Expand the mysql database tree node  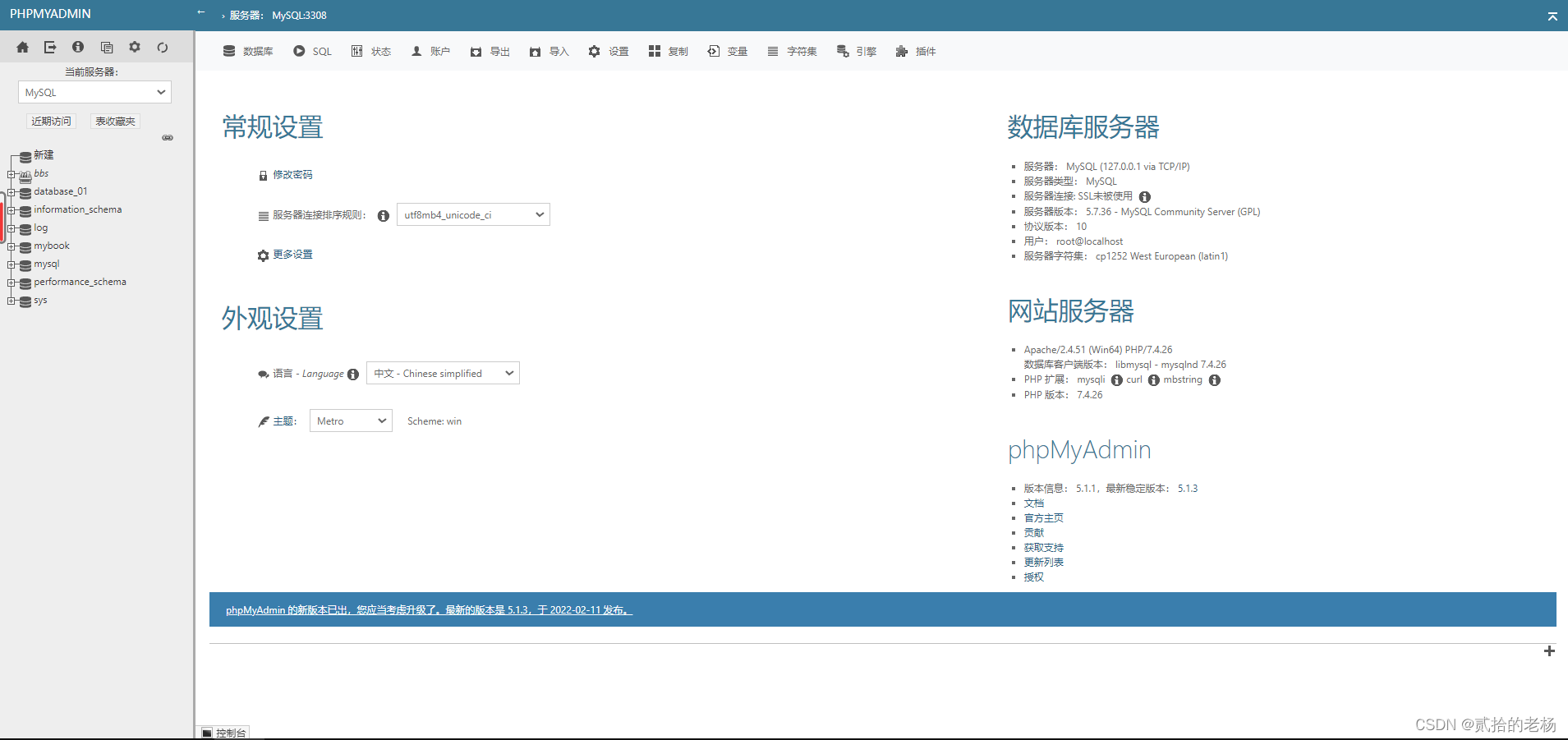click(x=11, y=264)
